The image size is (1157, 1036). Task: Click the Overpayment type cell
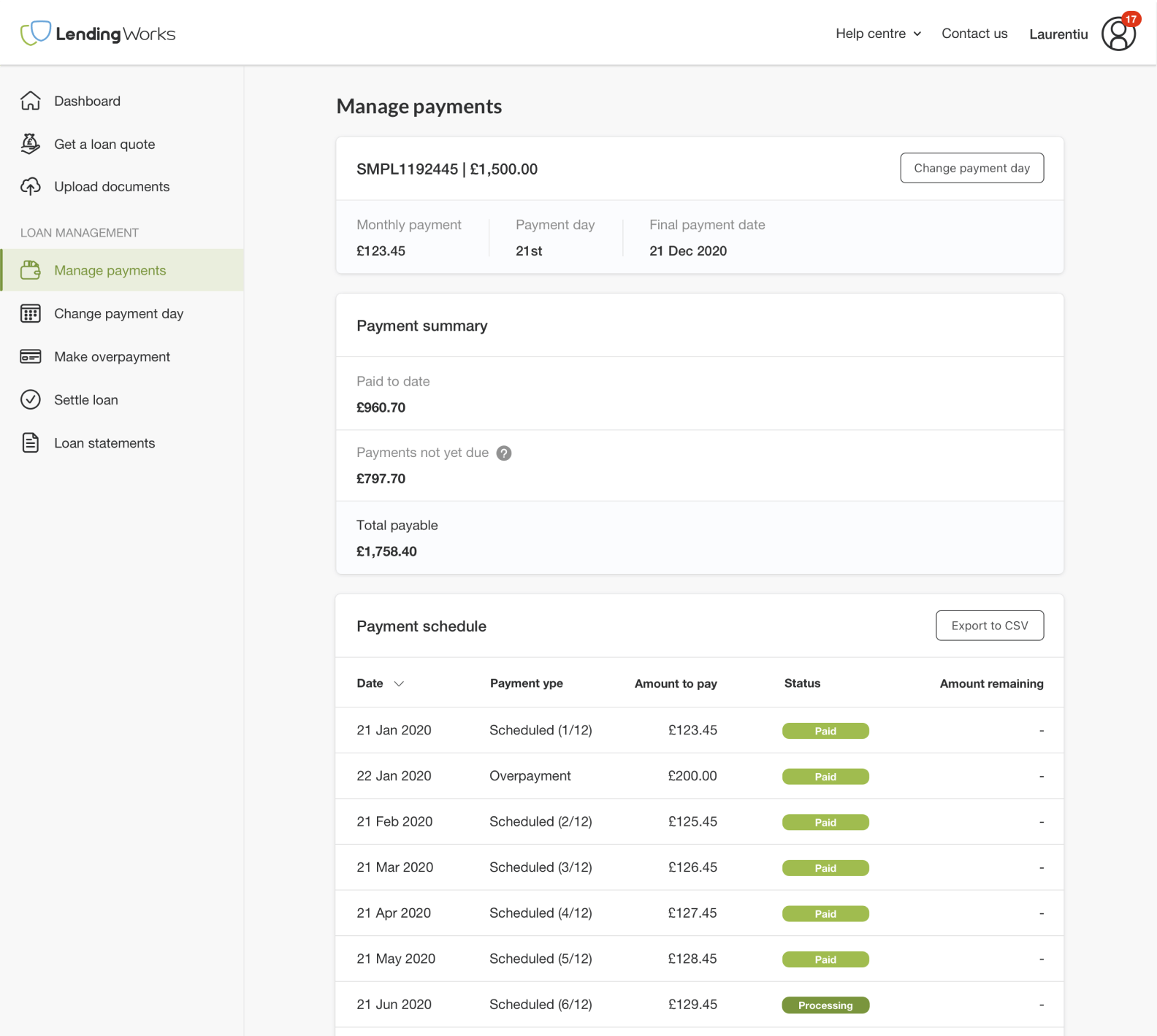tap(530, 776)
